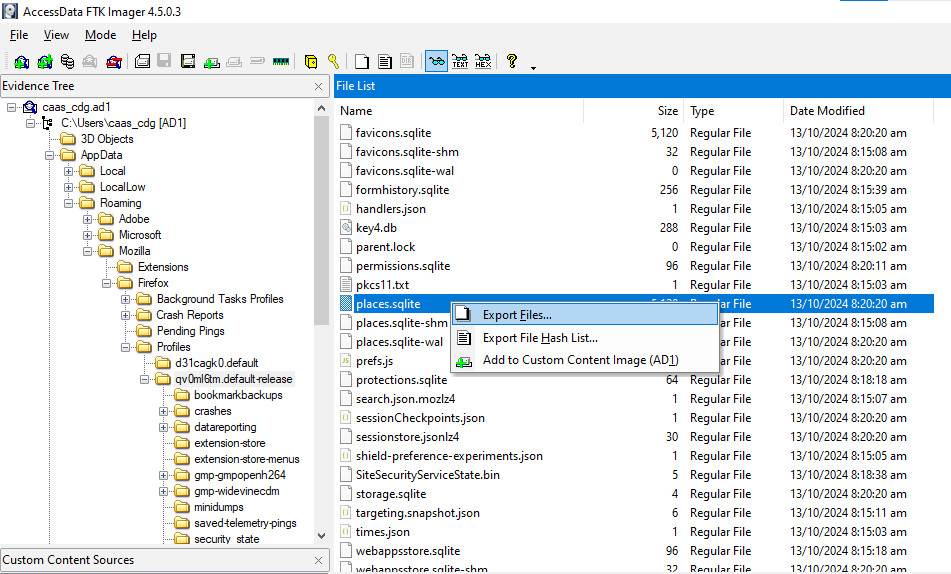This screenshot has height=574, width=951.
Task: Toggle the HEX view mode icon
Action: pyautogui.click(x=483, y=61)
